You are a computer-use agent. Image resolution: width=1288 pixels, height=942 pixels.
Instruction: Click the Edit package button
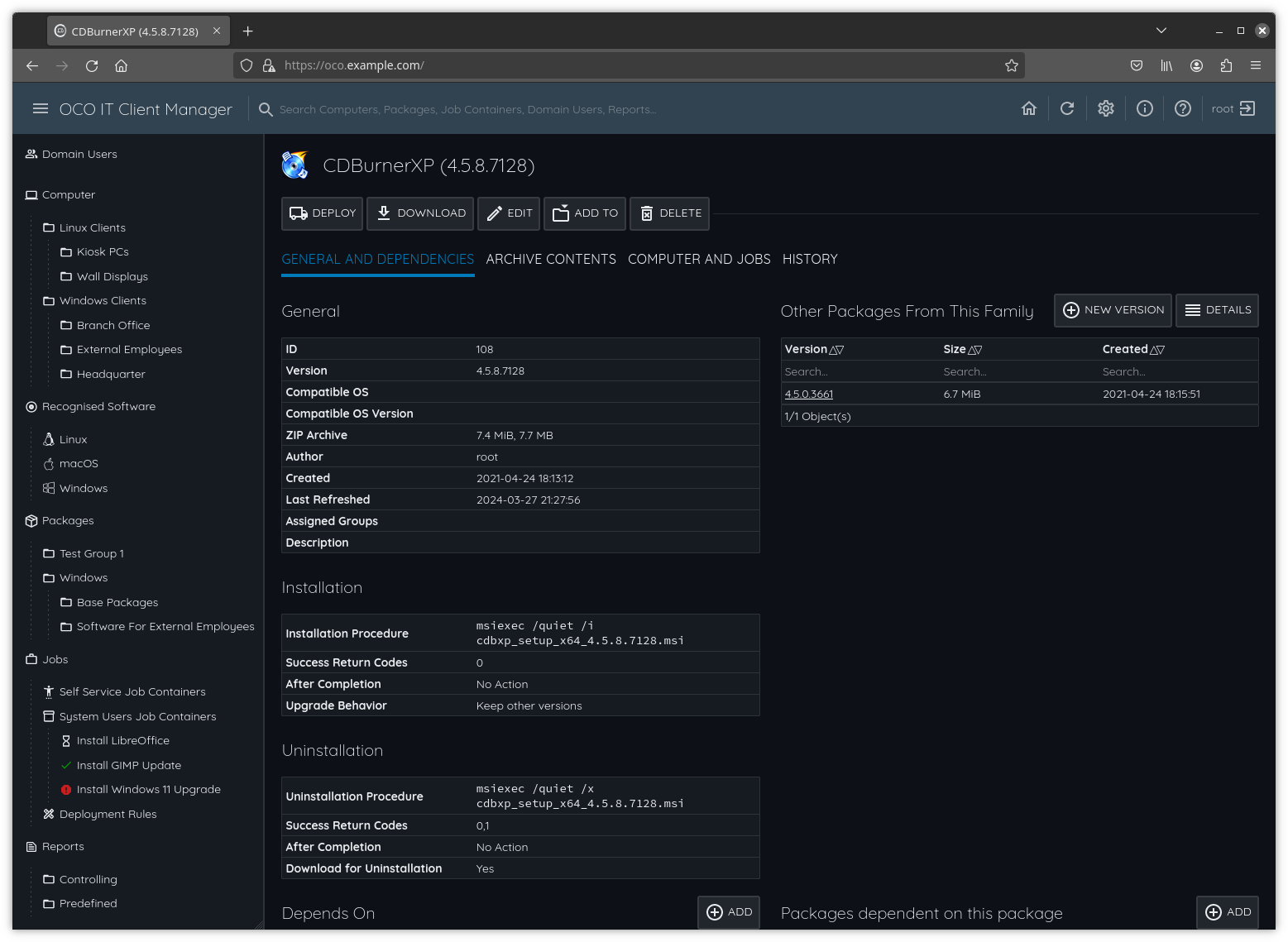509,213
